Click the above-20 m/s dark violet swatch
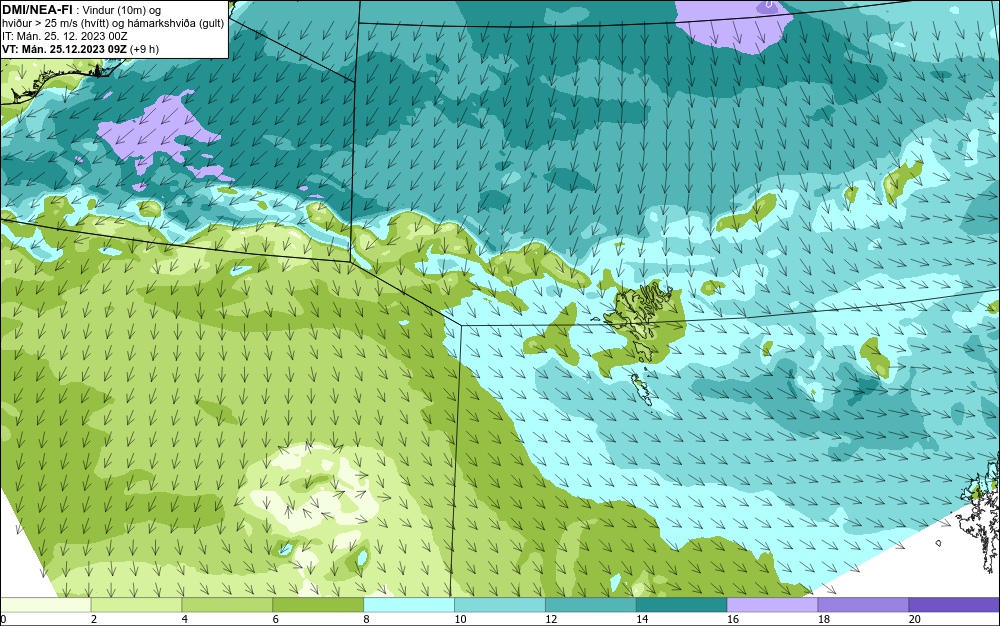This screenshot has height=626, width=1000. pos(954,604)
